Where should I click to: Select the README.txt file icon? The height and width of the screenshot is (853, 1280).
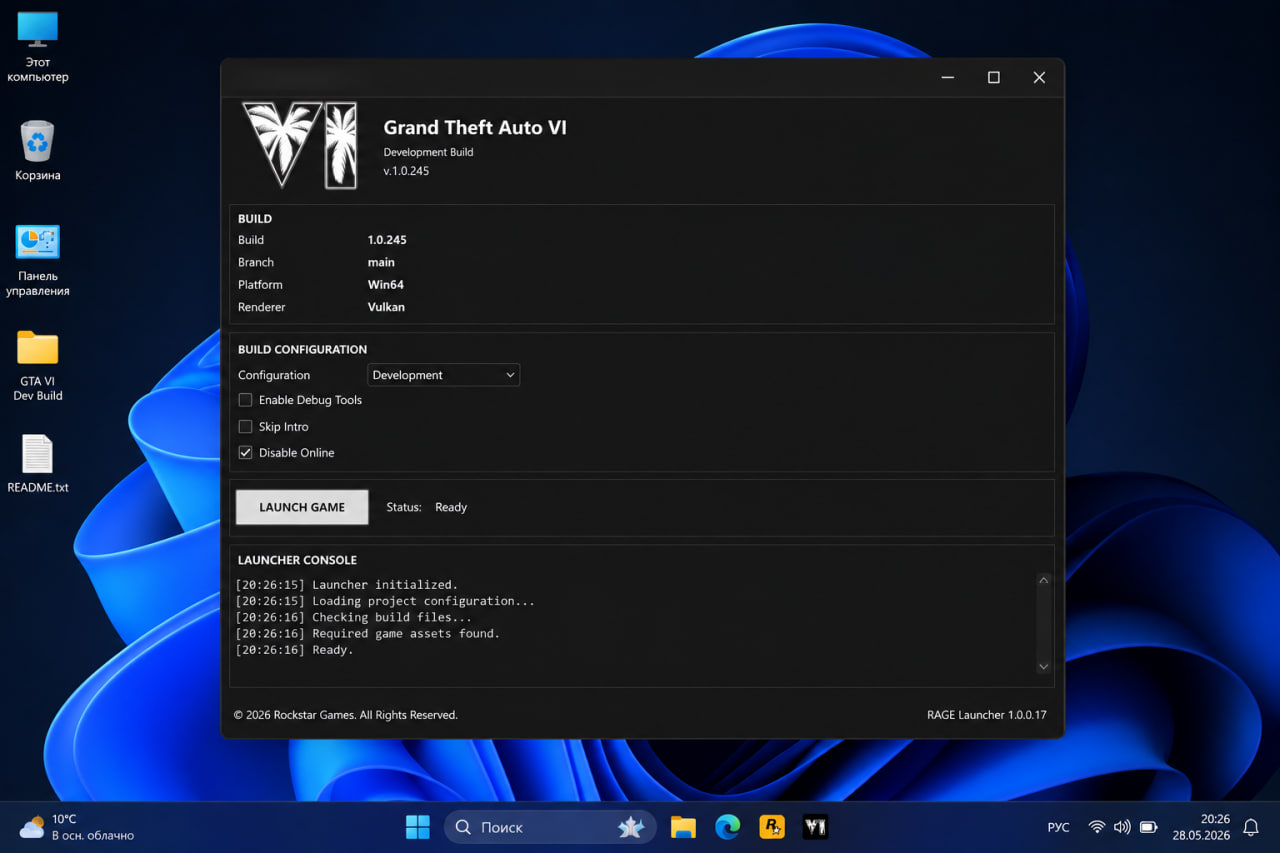tap(38, 464)
